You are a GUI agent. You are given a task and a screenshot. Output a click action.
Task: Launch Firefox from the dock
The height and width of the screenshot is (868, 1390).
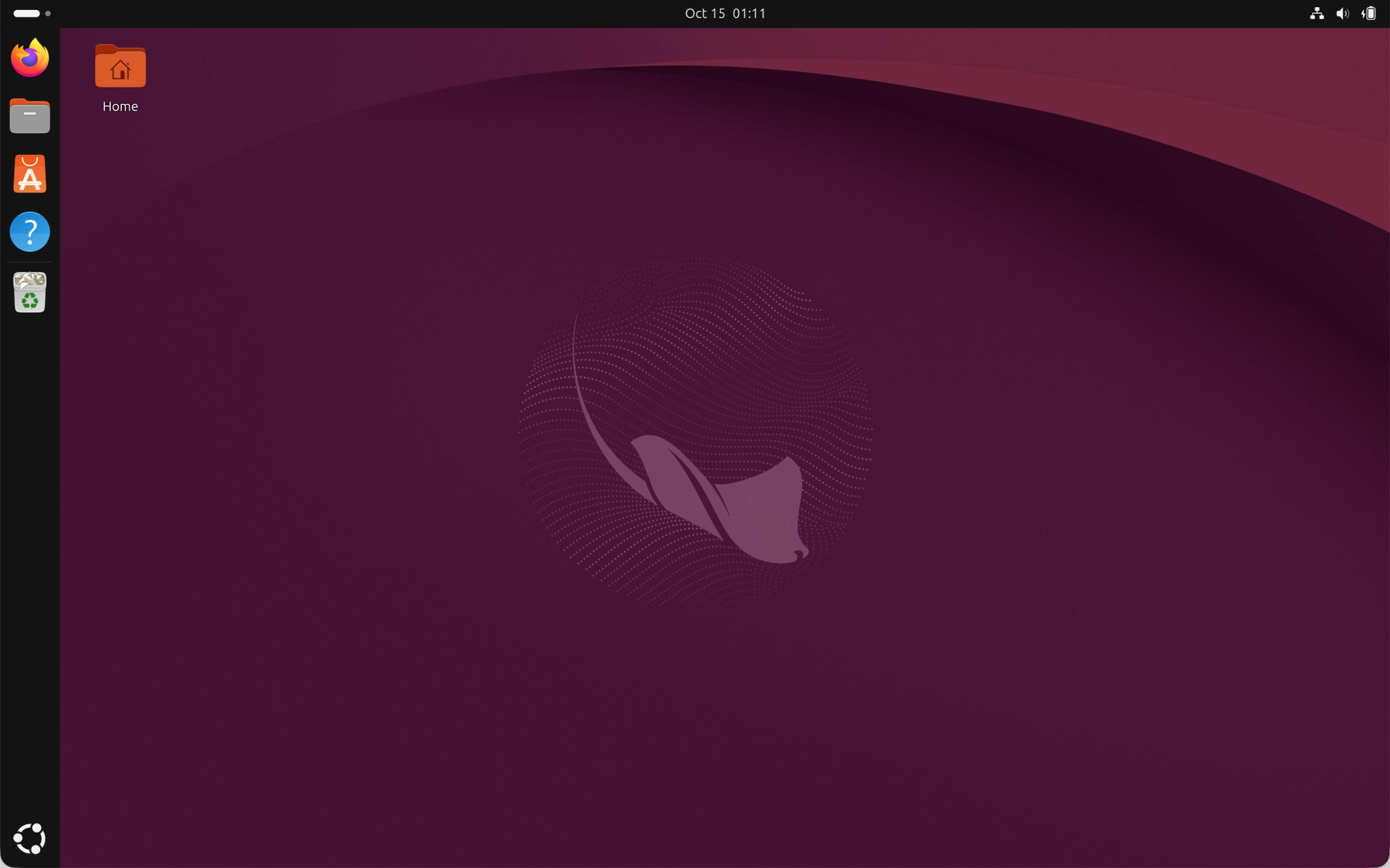tap(30, 57)
